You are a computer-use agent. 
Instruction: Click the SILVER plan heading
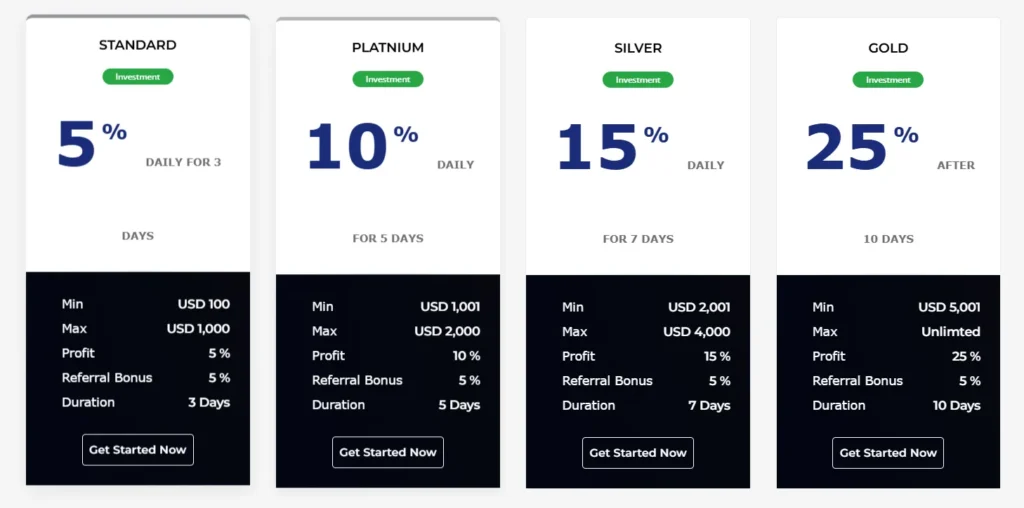click(x=638, y=48)
